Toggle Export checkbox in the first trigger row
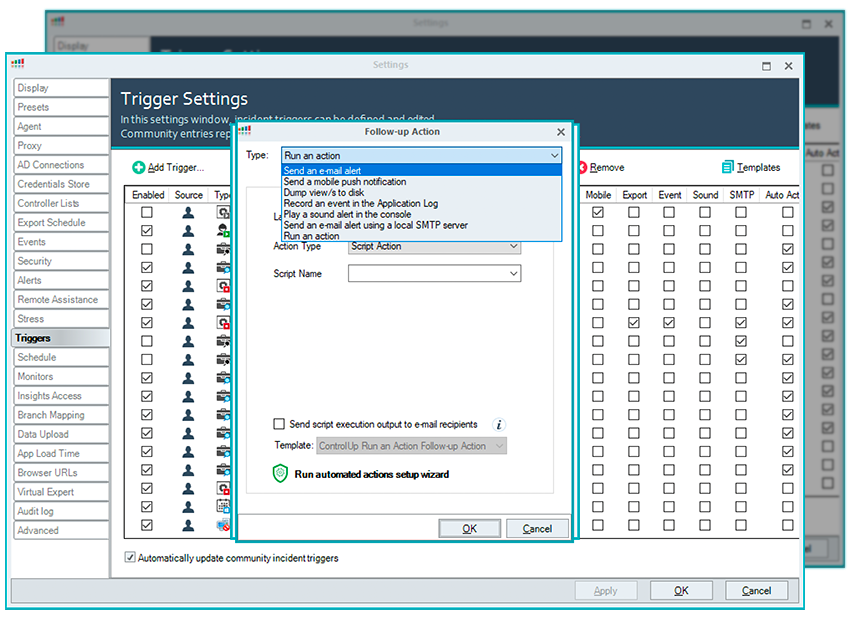The height and width of the screenshot is (620, 850). 634,212
